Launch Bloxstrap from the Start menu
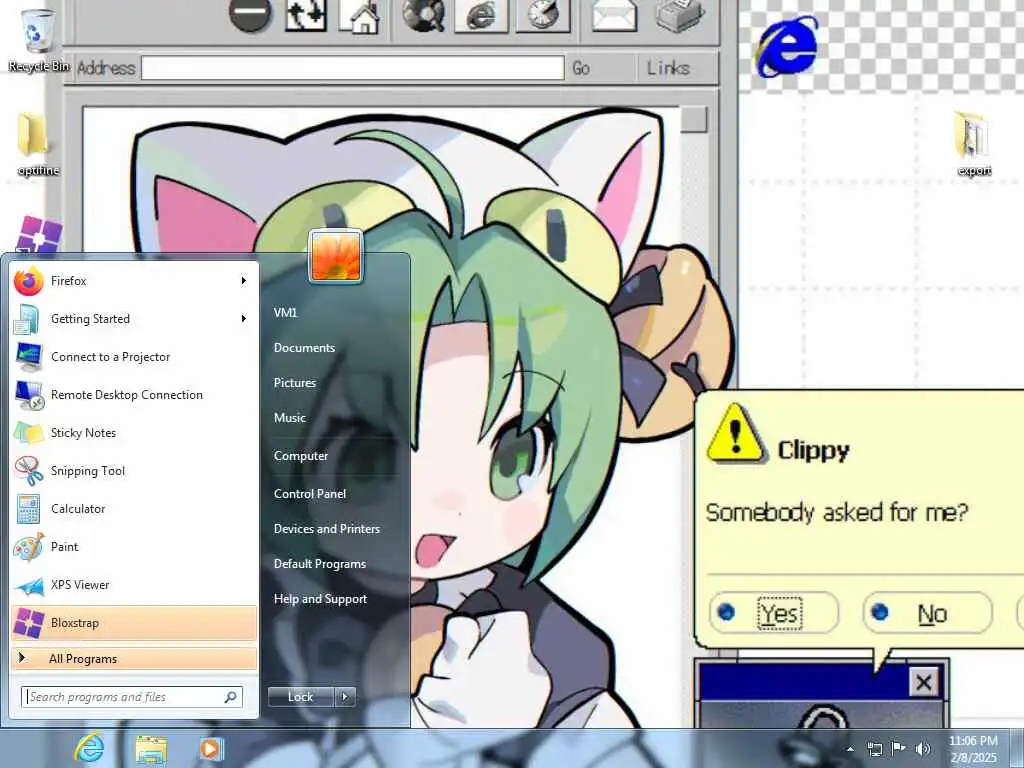Viewport: 1024px width, 768px height. 134,622
